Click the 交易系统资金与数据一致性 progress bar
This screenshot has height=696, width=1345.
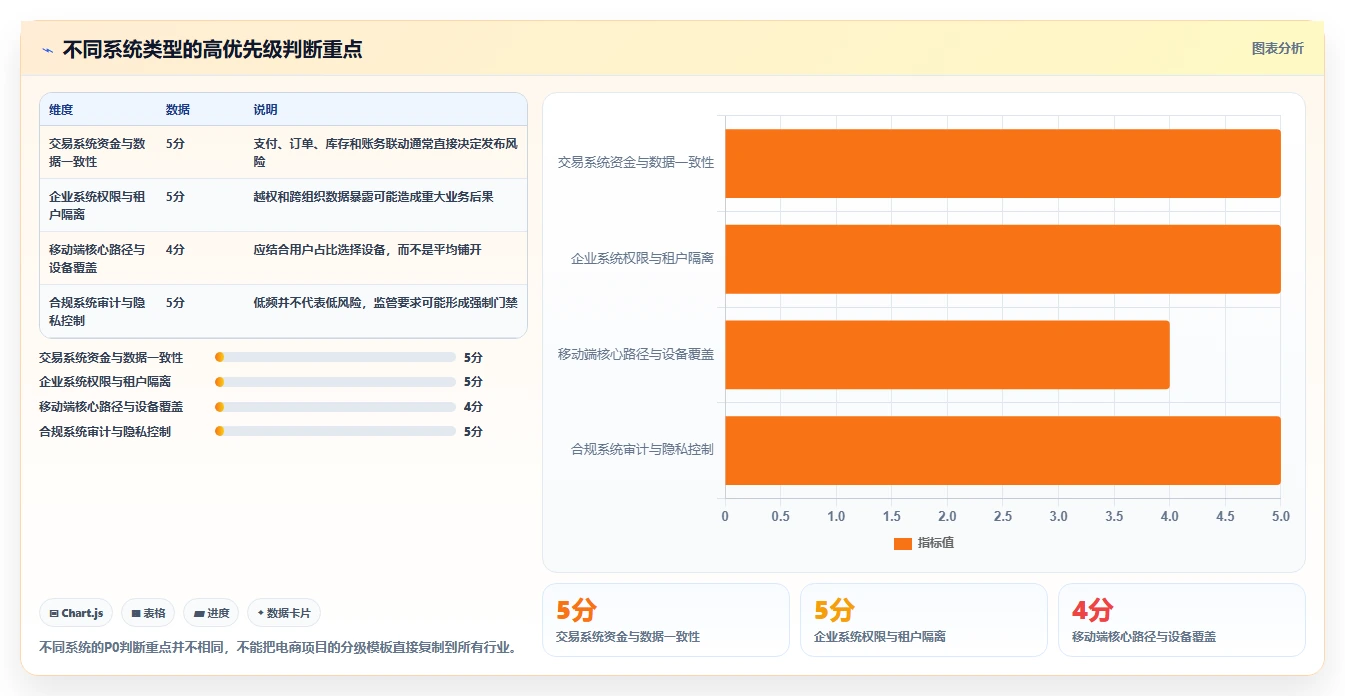point(335,357)
